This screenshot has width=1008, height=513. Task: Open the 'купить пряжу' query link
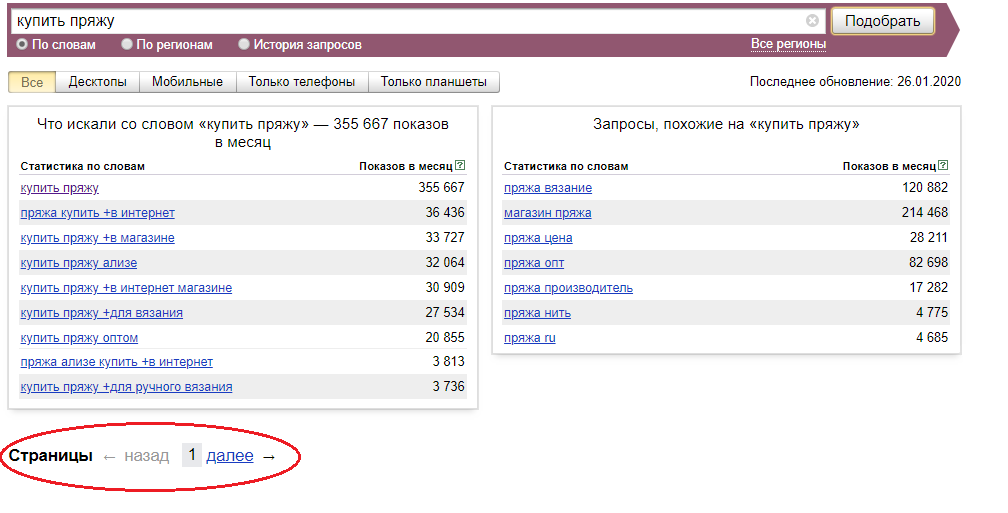point(60,188)
